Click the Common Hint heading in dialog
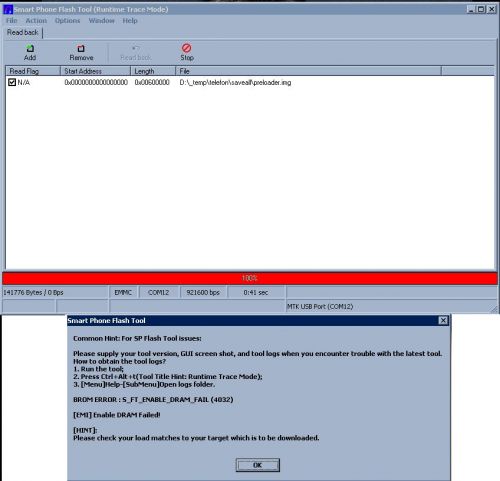Viewport: 500px width, 481px height. pos(137,338)
